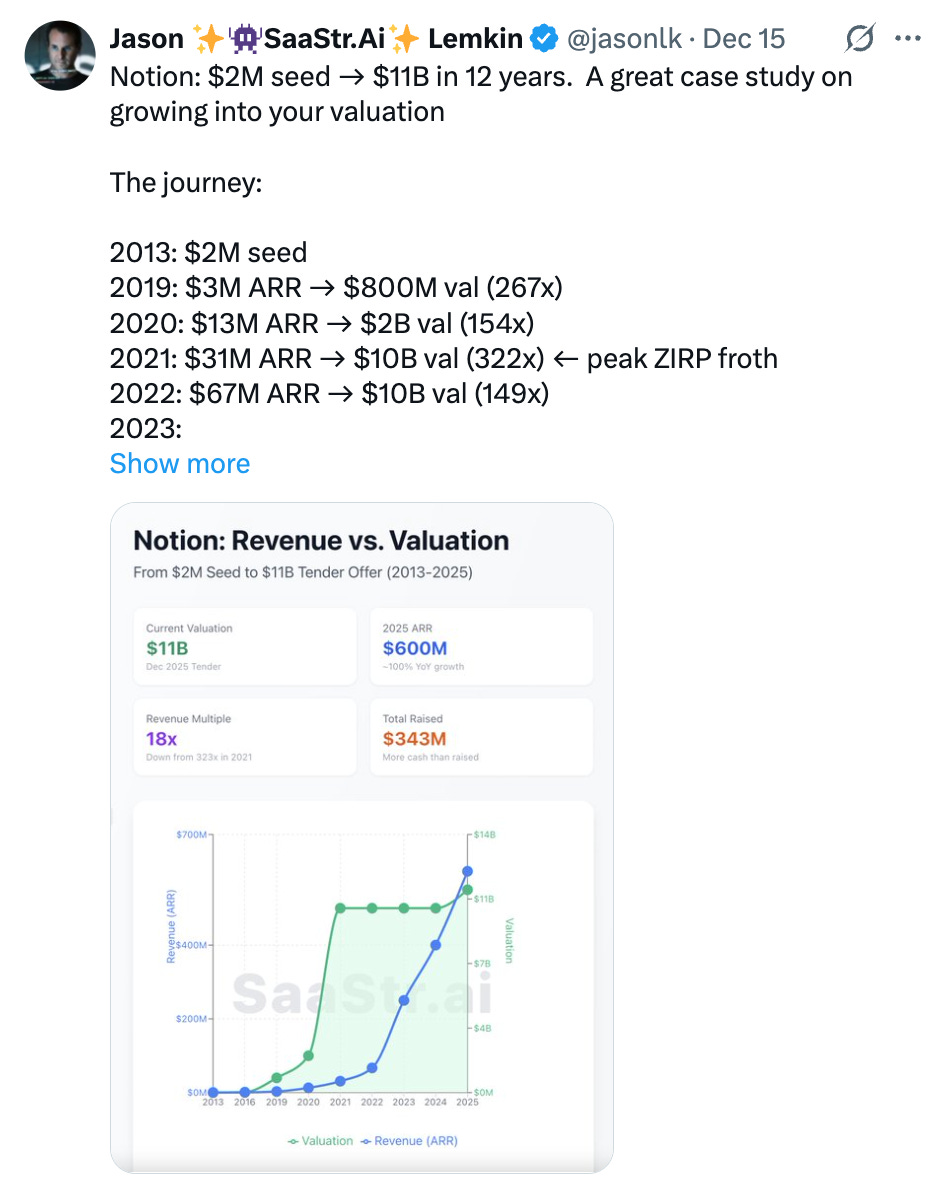Select the Total Raised $343M card
Image resolution: width=948 pixels, height=1190 pixels.
coord(481,737)
